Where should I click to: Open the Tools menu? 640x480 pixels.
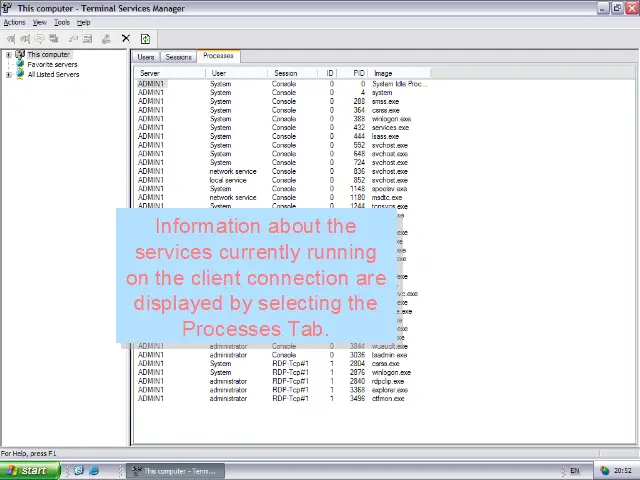click(x=62, y=22)
